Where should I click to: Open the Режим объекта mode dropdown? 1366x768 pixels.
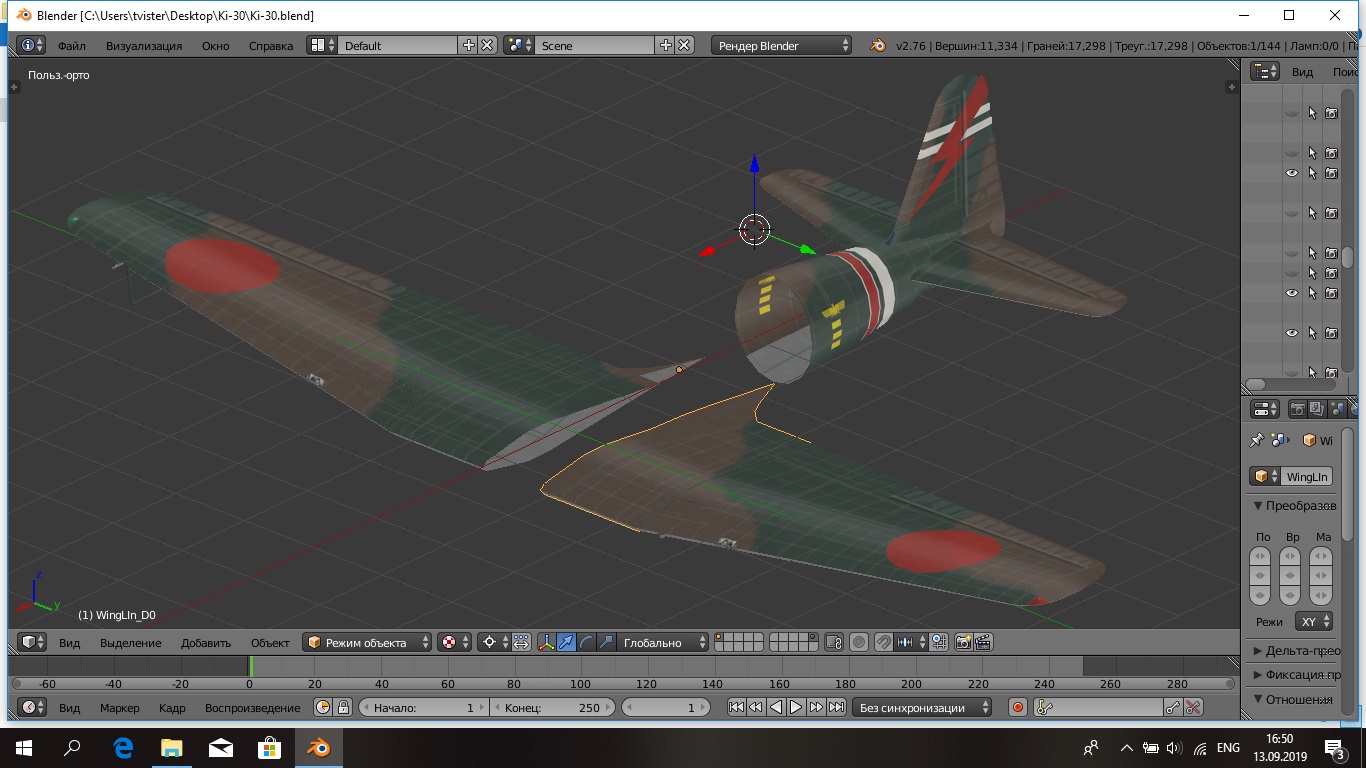pos(368,642)
